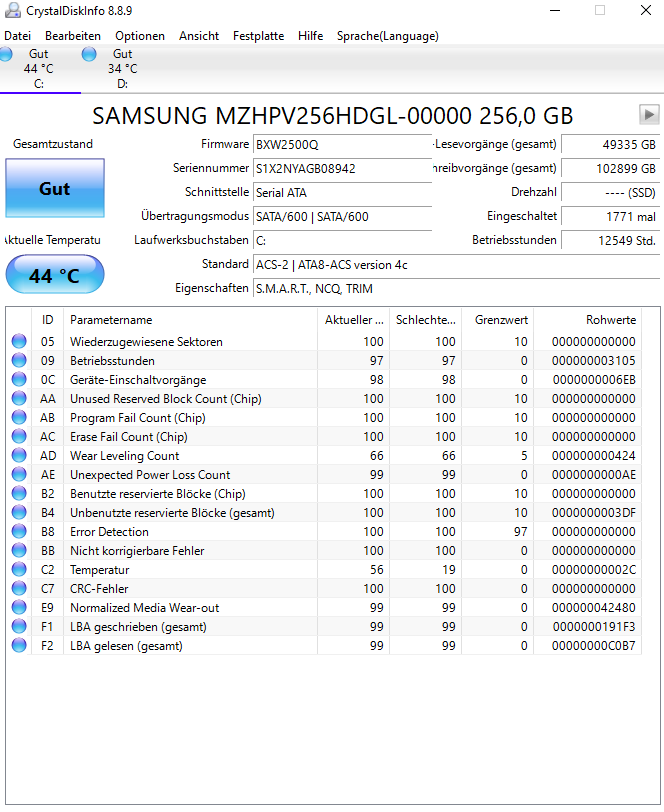This screenshot has height=812, width=664.
Task: Click raw value 000000042480
Action: coord(594,607)
